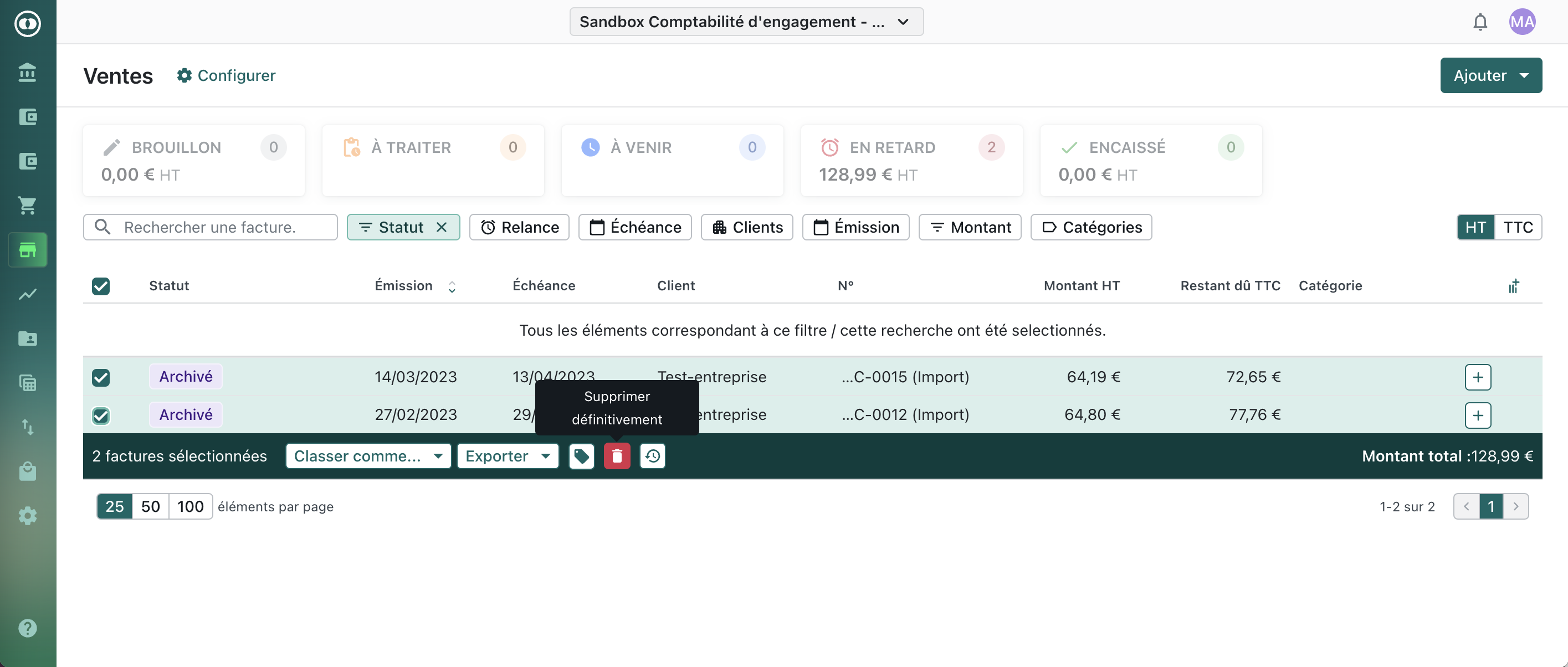Click the Configurer link
Viewport: 1568px width, 667px height.
(x=226, y=75)
